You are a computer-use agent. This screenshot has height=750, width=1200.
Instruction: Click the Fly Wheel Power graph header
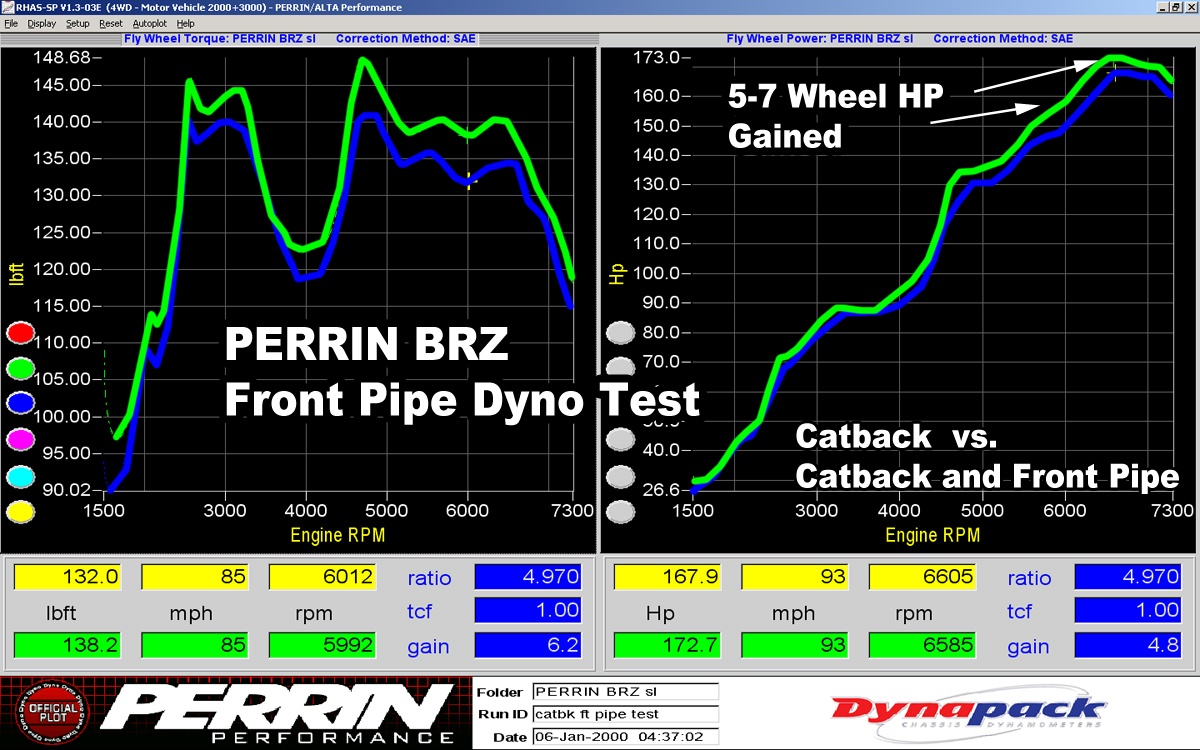[x=819, y=39]
